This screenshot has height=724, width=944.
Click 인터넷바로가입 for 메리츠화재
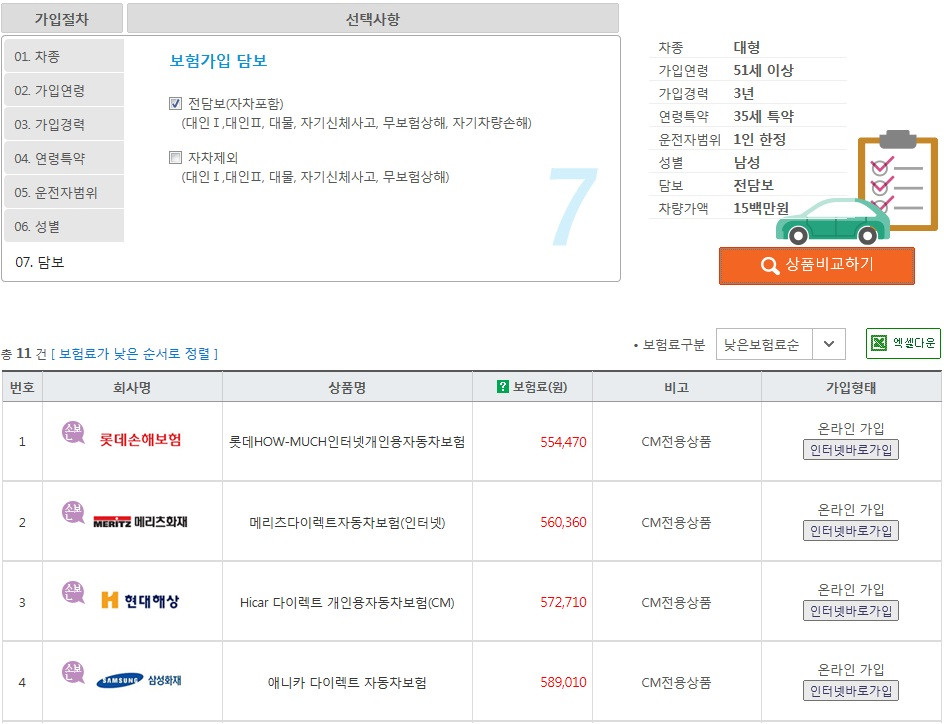click(x=851, y=531)
